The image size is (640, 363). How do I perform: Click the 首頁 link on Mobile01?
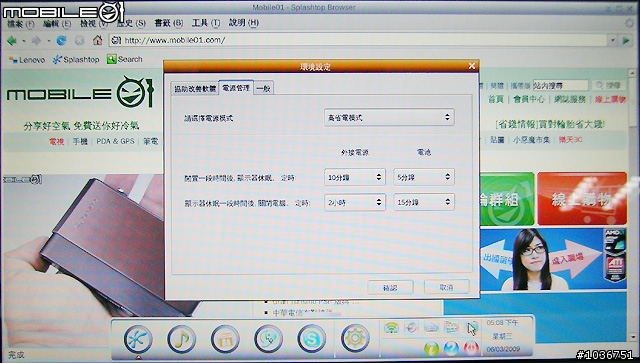[496, 99]
